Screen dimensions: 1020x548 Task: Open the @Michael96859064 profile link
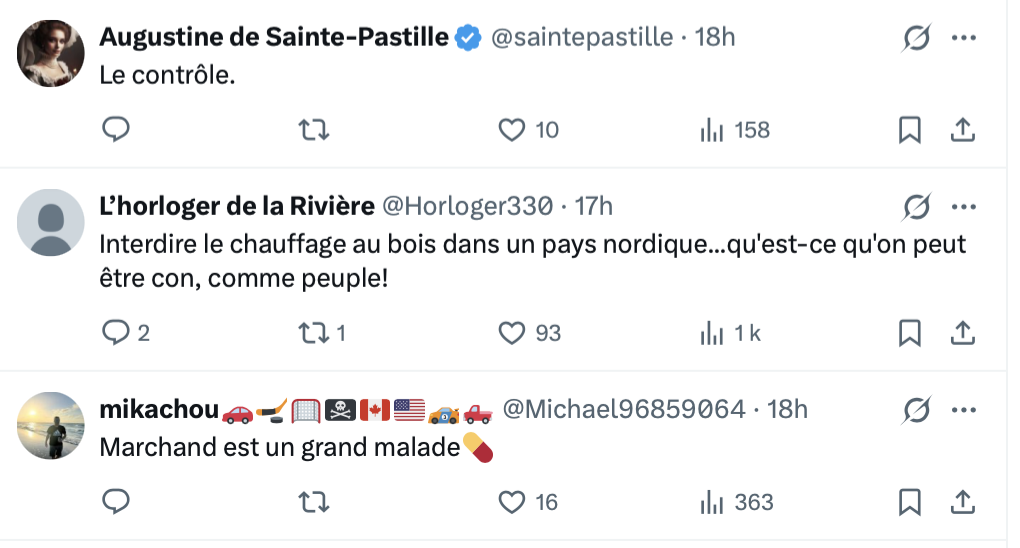click(623, 409)
